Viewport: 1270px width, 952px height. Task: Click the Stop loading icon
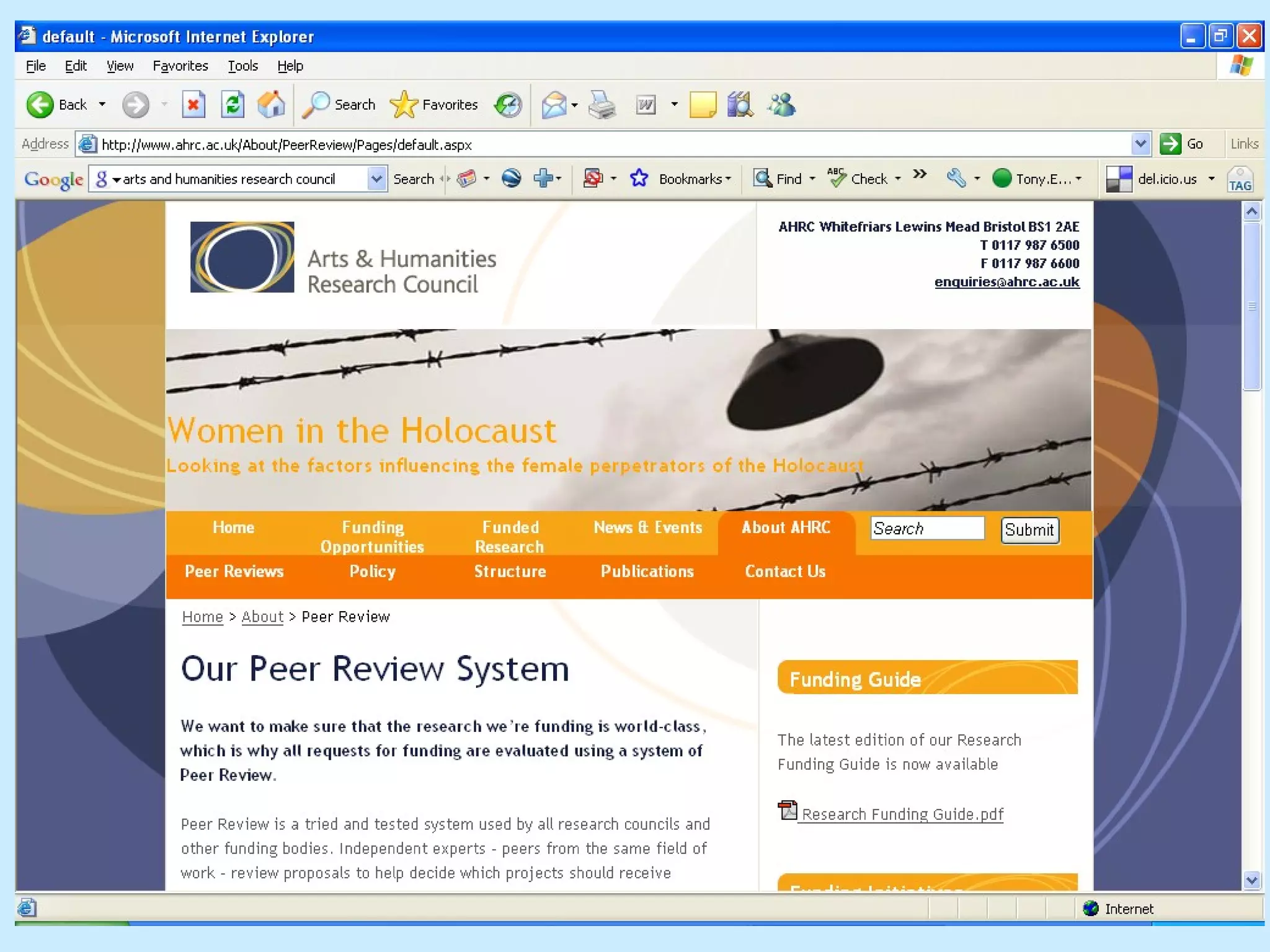(x=193, y=105)
